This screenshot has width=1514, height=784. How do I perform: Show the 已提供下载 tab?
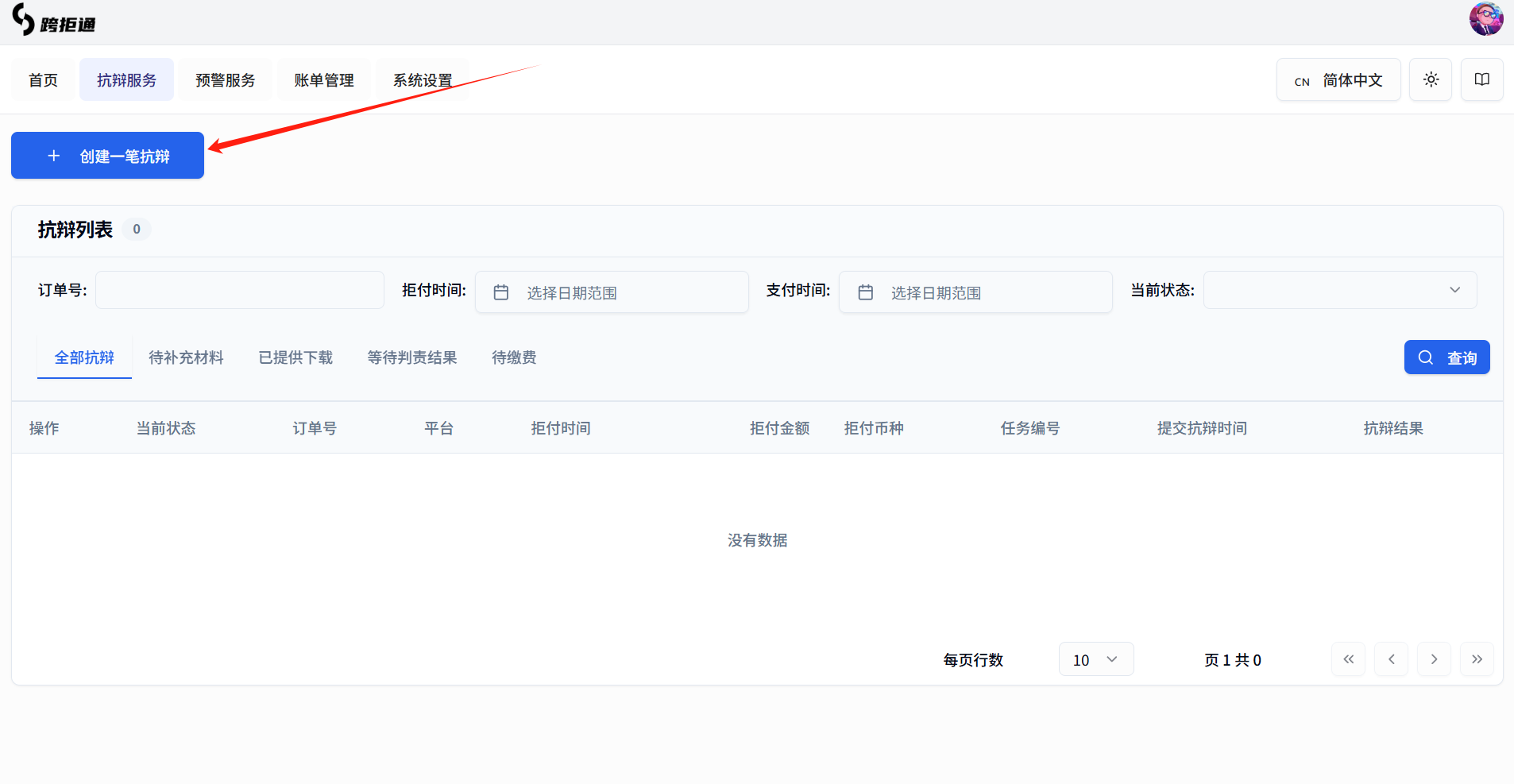(295, 357)
